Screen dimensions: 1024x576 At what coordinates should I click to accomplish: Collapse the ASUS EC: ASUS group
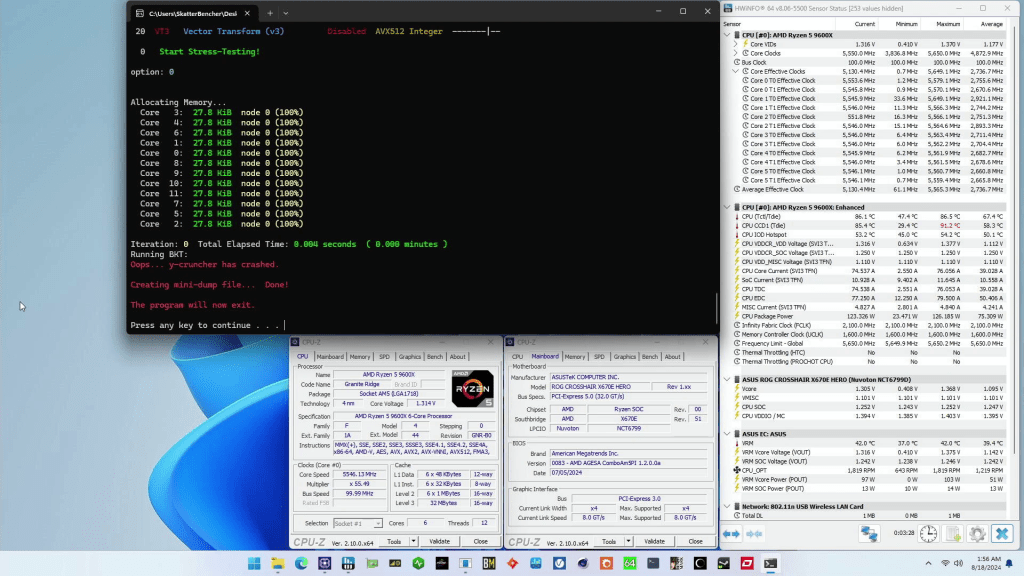click(x=727, y=434)
